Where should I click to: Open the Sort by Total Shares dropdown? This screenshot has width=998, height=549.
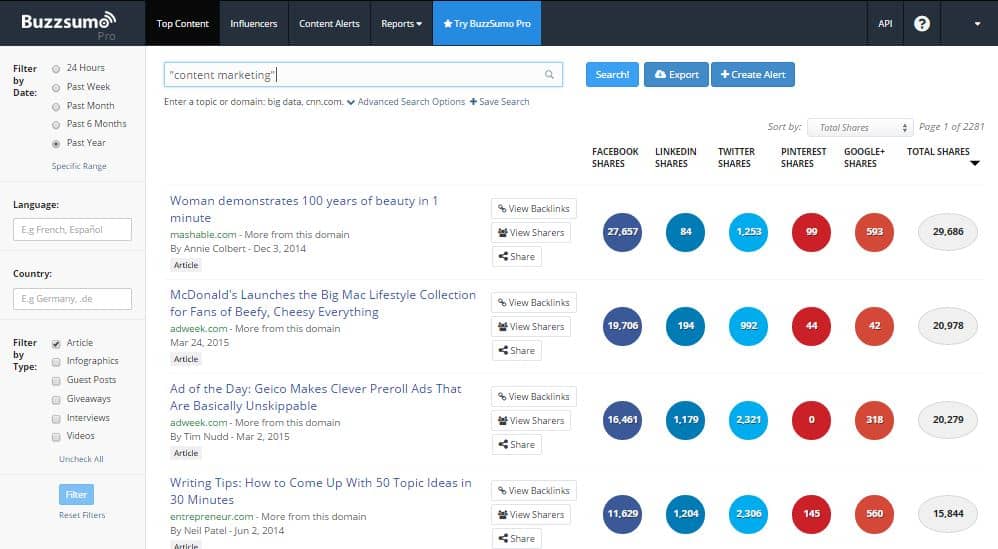pyautogui.click(x=860, y=128)
